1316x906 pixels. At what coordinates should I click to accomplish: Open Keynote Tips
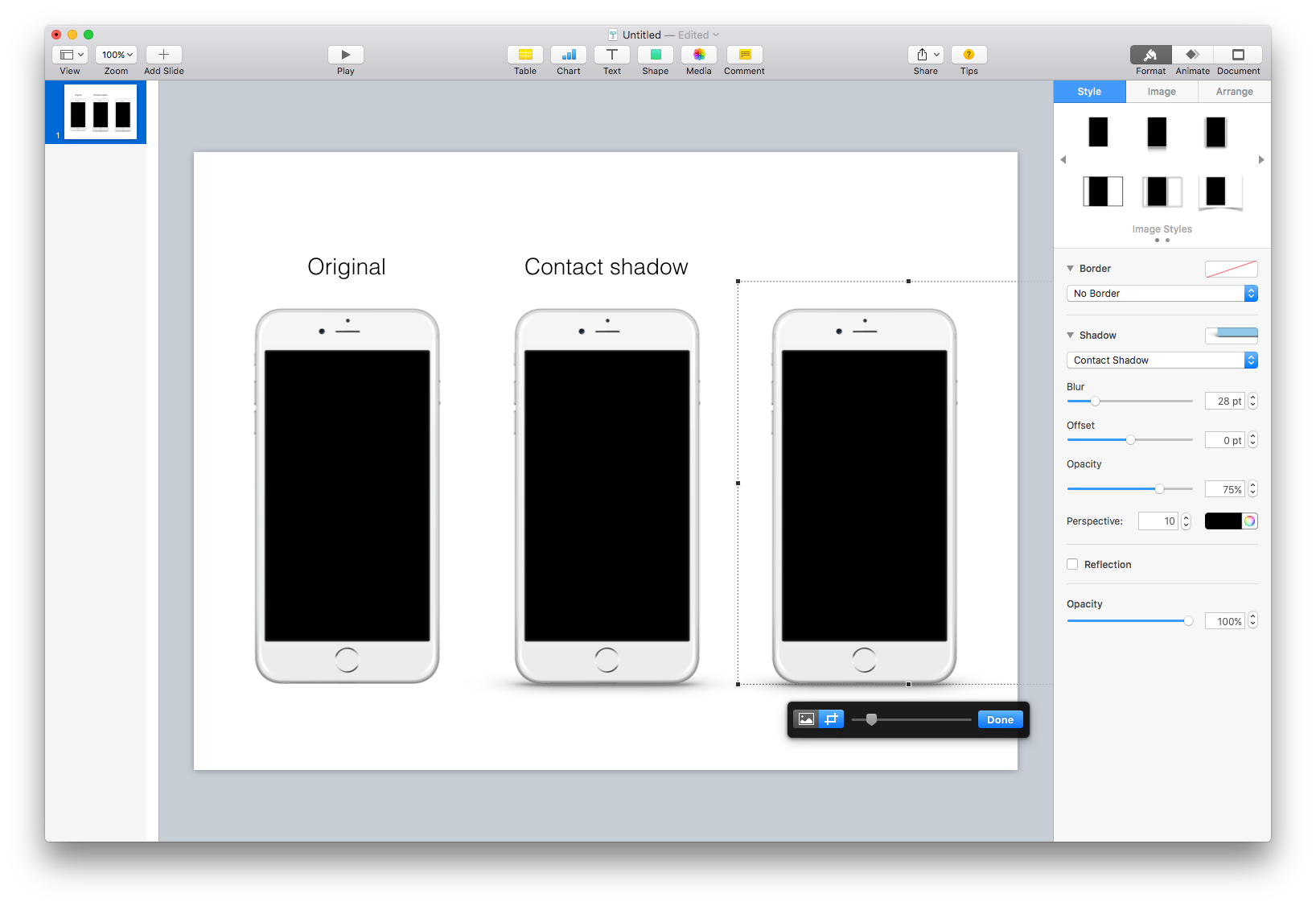[968, 56]
